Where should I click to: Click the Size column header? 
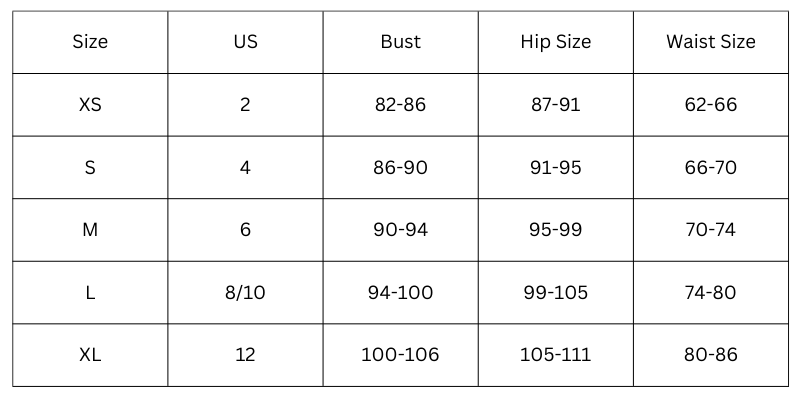pos(90,42)
